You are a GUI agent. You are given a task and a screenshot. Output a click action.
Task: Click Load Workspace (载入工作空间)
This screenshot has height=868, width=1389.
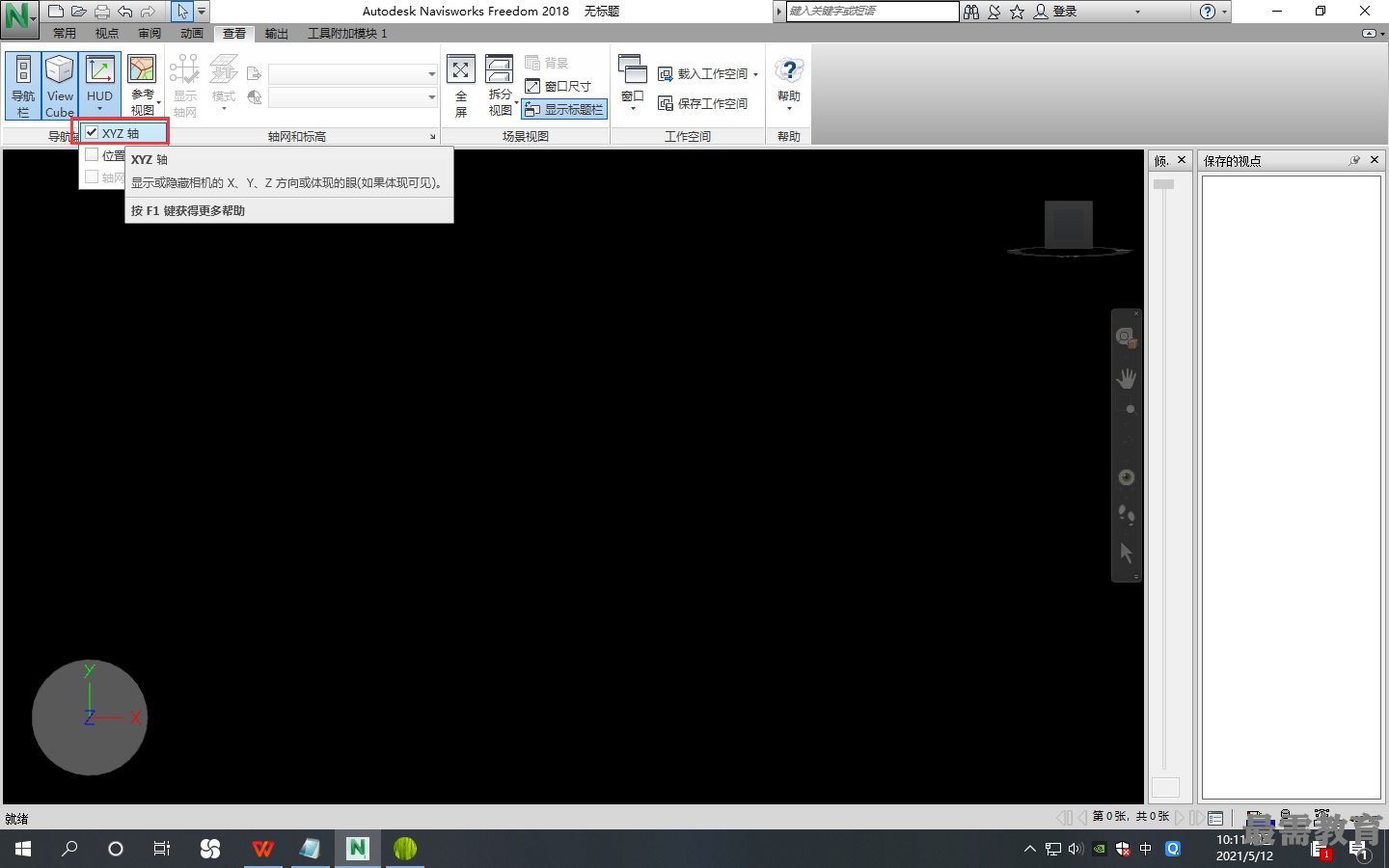[x=708, y=74]
